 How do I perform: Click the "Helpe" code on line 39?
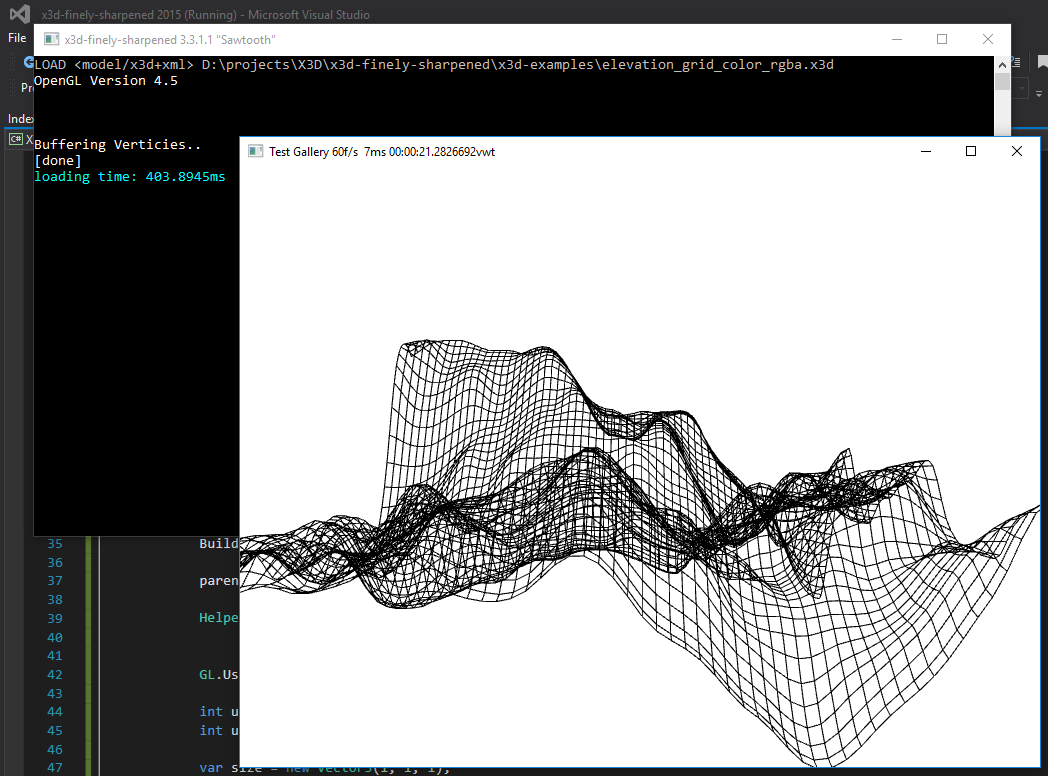coord(219,618)
